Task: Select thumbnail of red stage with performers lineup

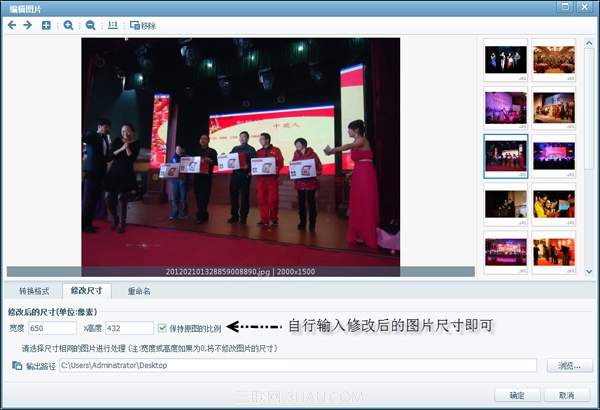Action: 505,252
